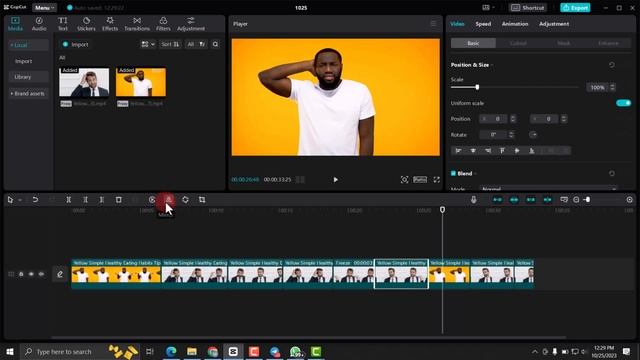Uncheck the Blend checkbox
The width and height of the screenshot is (640, 360).
[453, 173]
